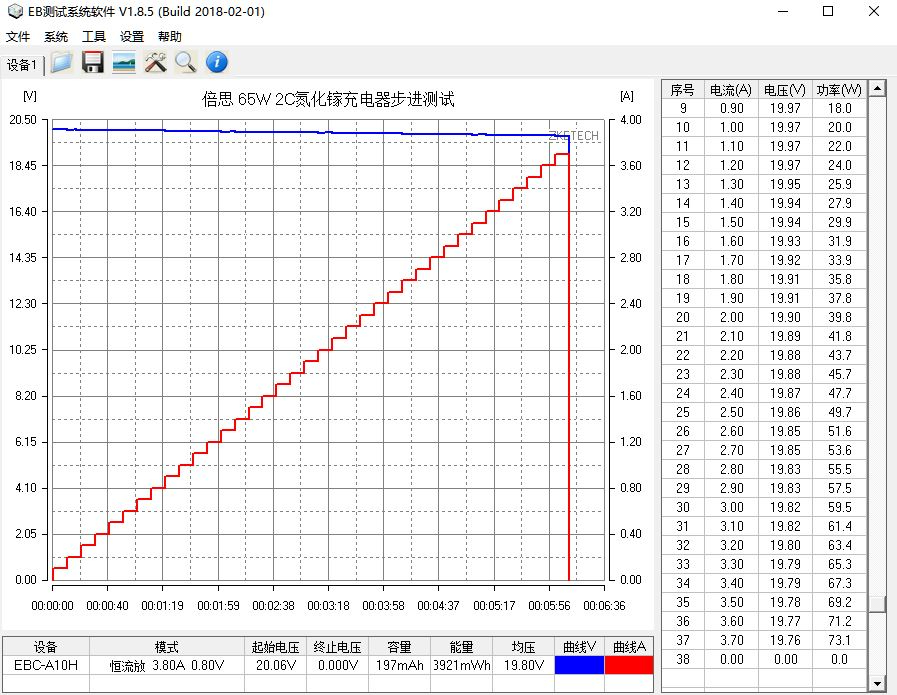Click the blue 曲线V color swatch

pos(579,665)
